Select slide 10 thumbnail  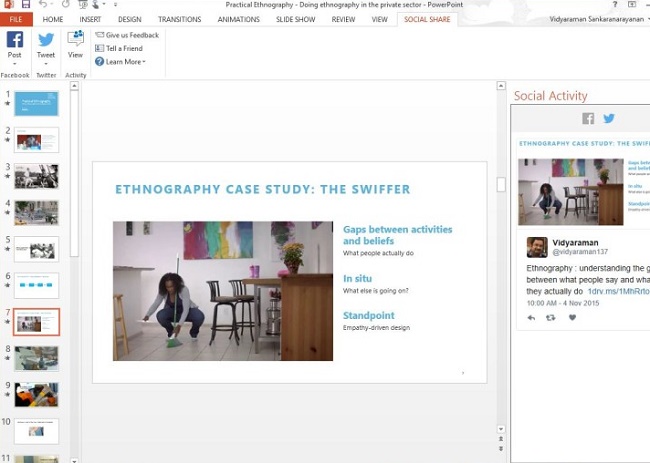[x=36, y=431]
